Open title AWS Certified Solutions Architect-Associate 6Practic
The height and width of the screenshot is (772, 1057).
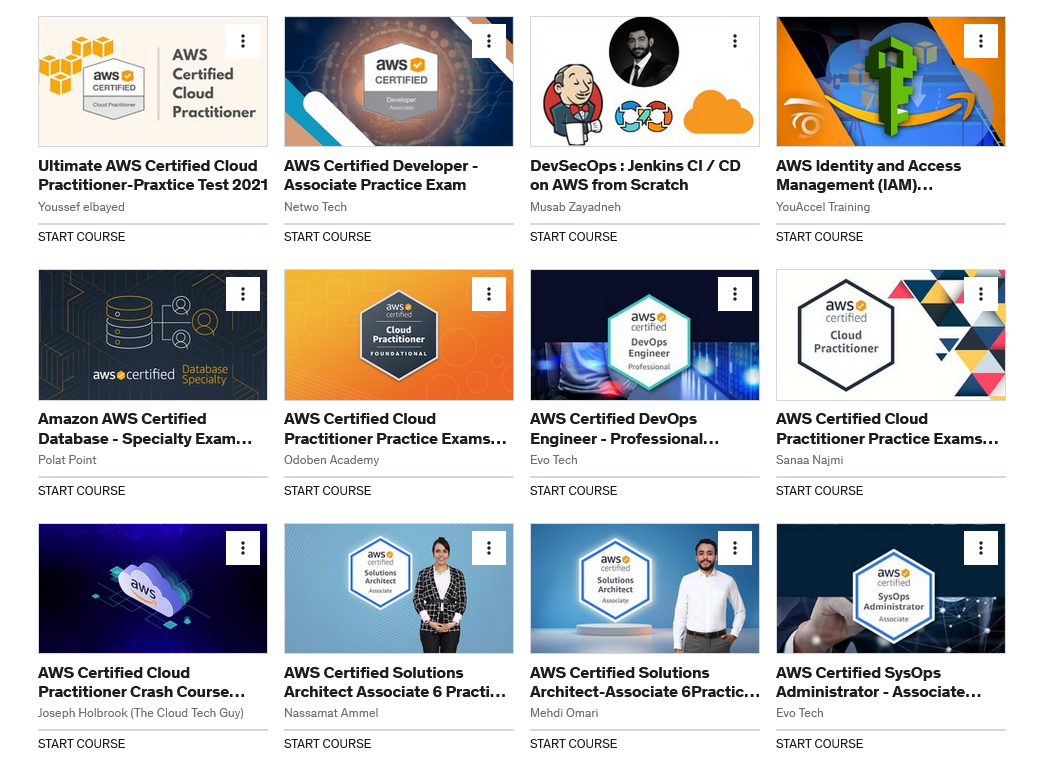(644, 682)
